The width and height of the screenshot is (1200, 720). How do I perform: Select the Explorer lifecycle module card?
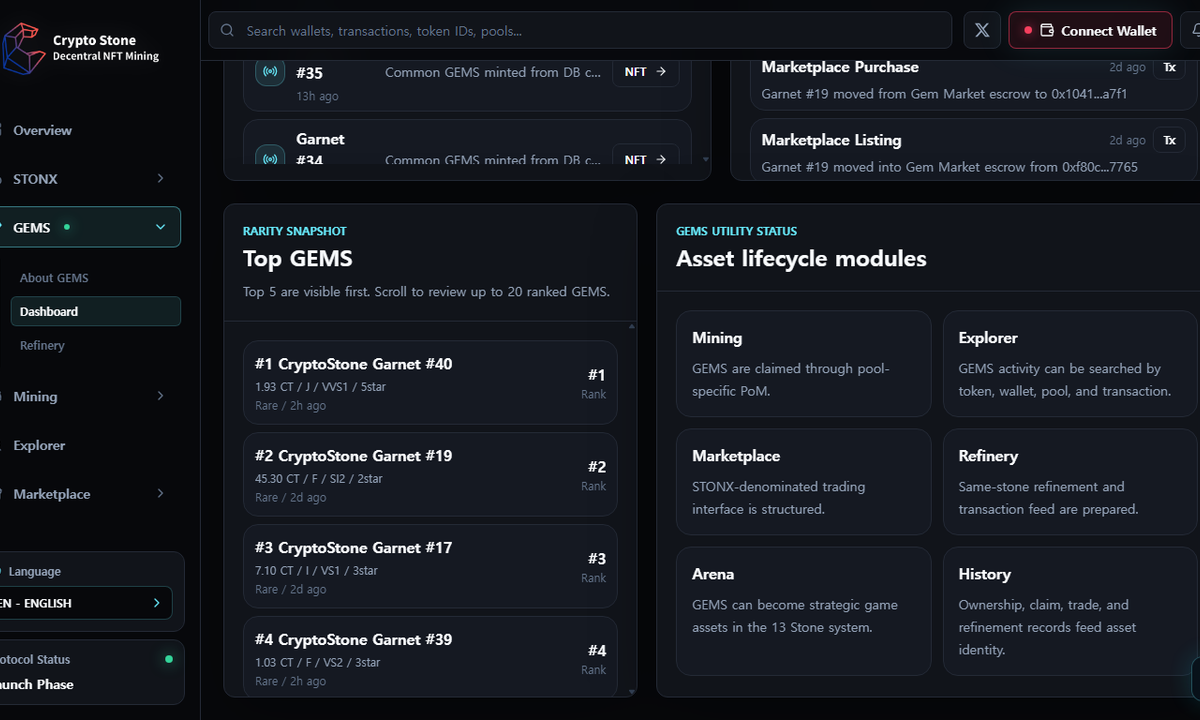click(1070, 364)
